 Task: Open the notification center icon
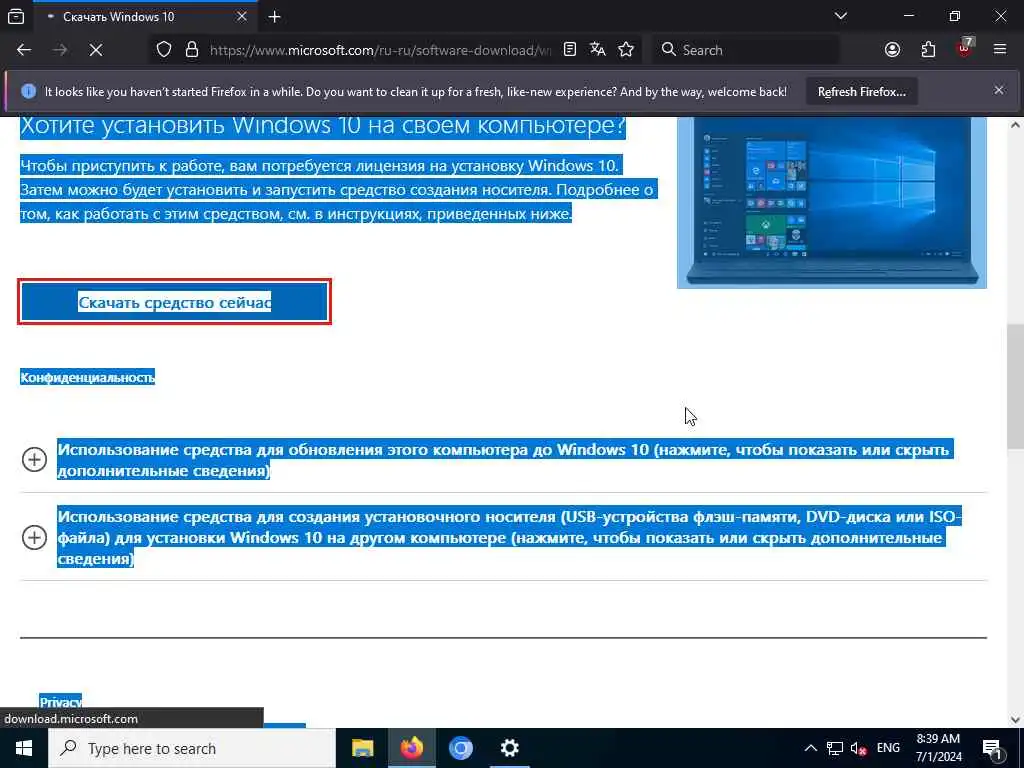point(993,748)
